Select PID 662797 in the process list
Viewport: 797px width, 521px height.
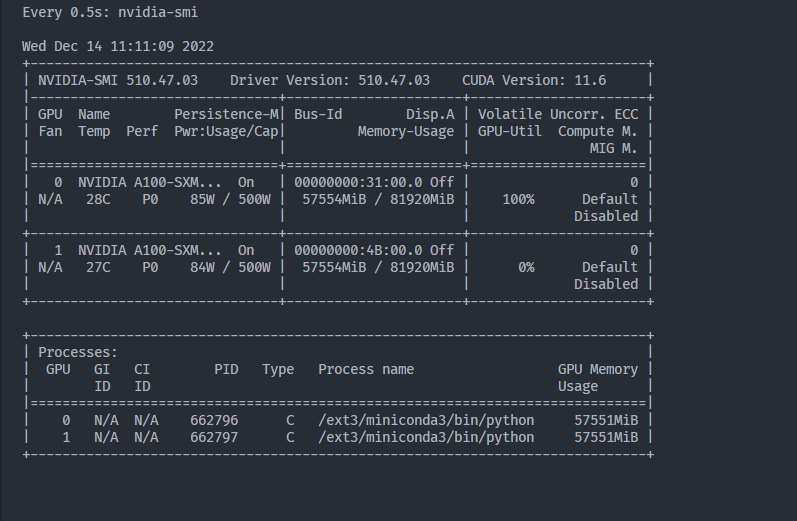tap(214, 437)
